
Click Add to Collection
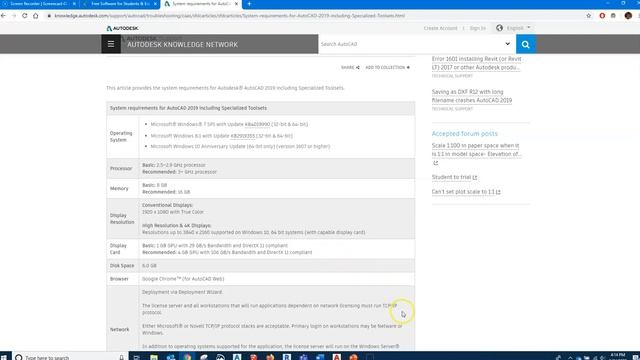pos(387,67)
